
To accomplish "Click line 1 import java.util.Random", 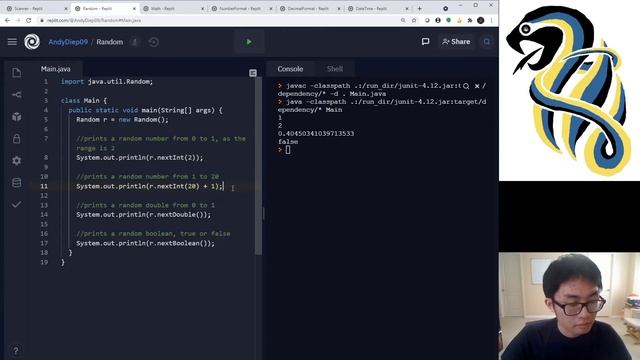I will [107, 82].
